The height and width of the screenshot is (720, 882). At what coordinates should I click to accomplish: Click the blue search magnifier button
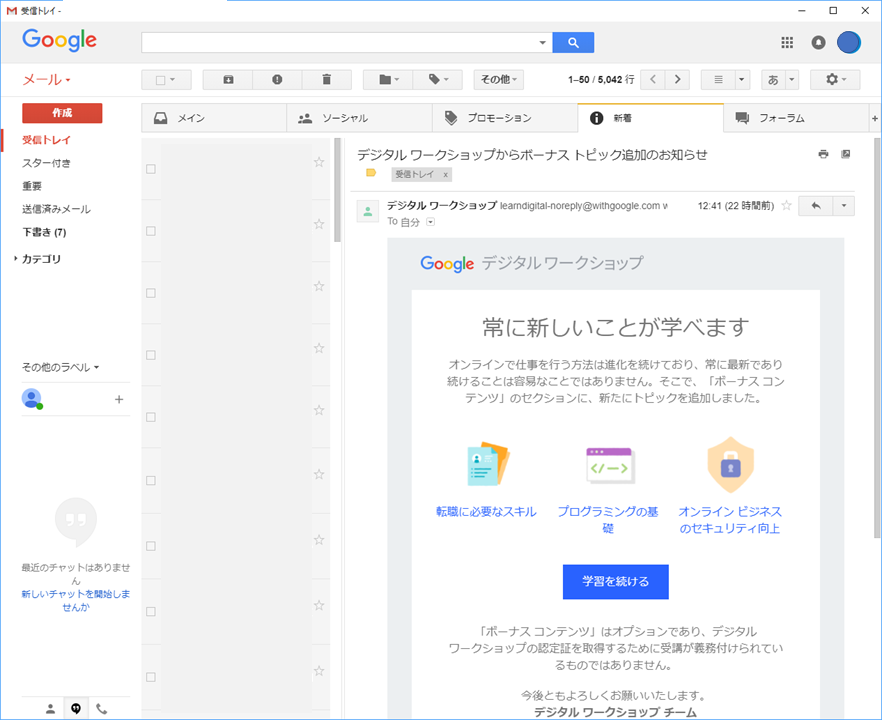click(573, 42)
